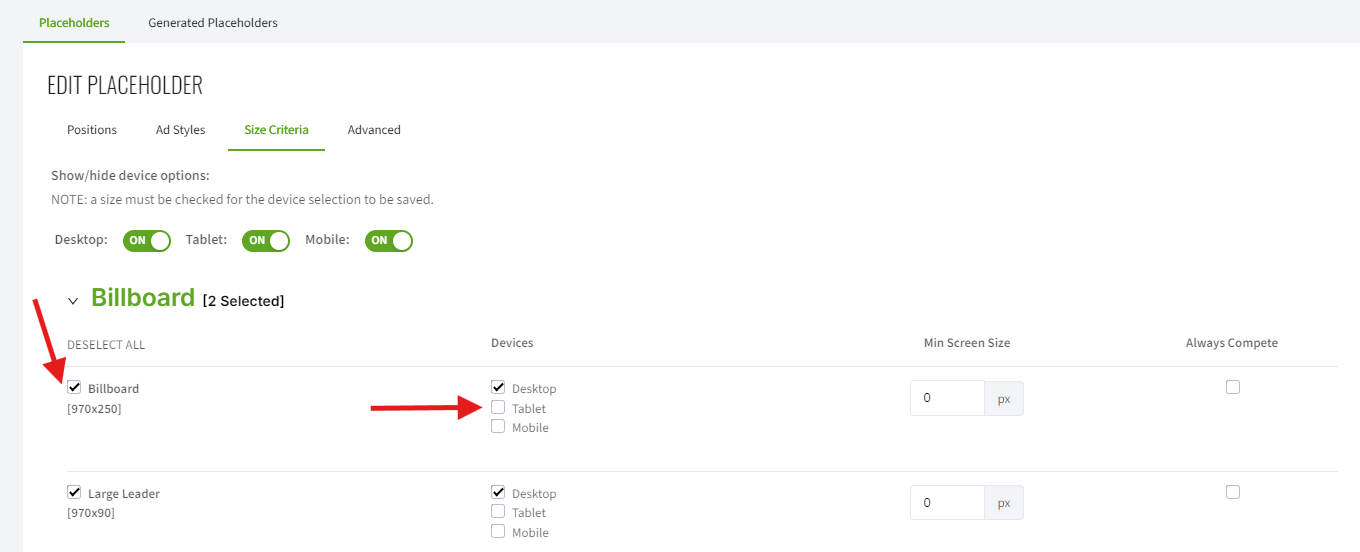
Task: Go to the Advanced tab
Action: 374,130
